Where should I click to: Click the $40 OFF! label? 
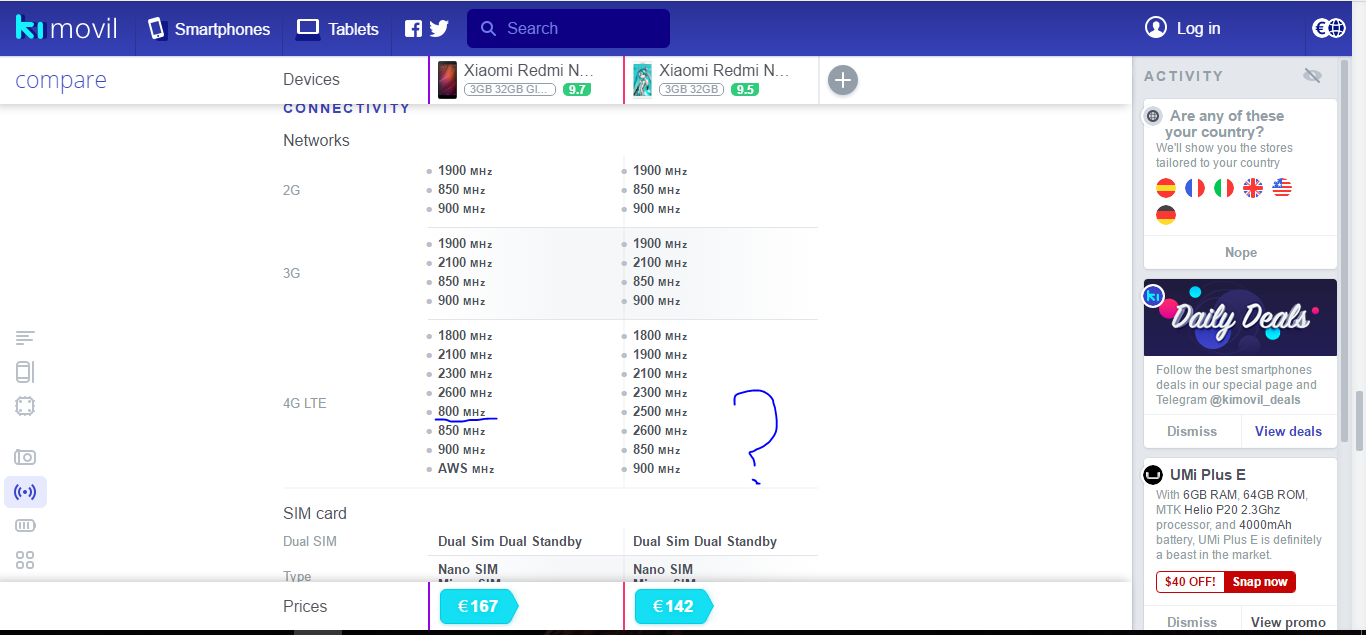1190,582
